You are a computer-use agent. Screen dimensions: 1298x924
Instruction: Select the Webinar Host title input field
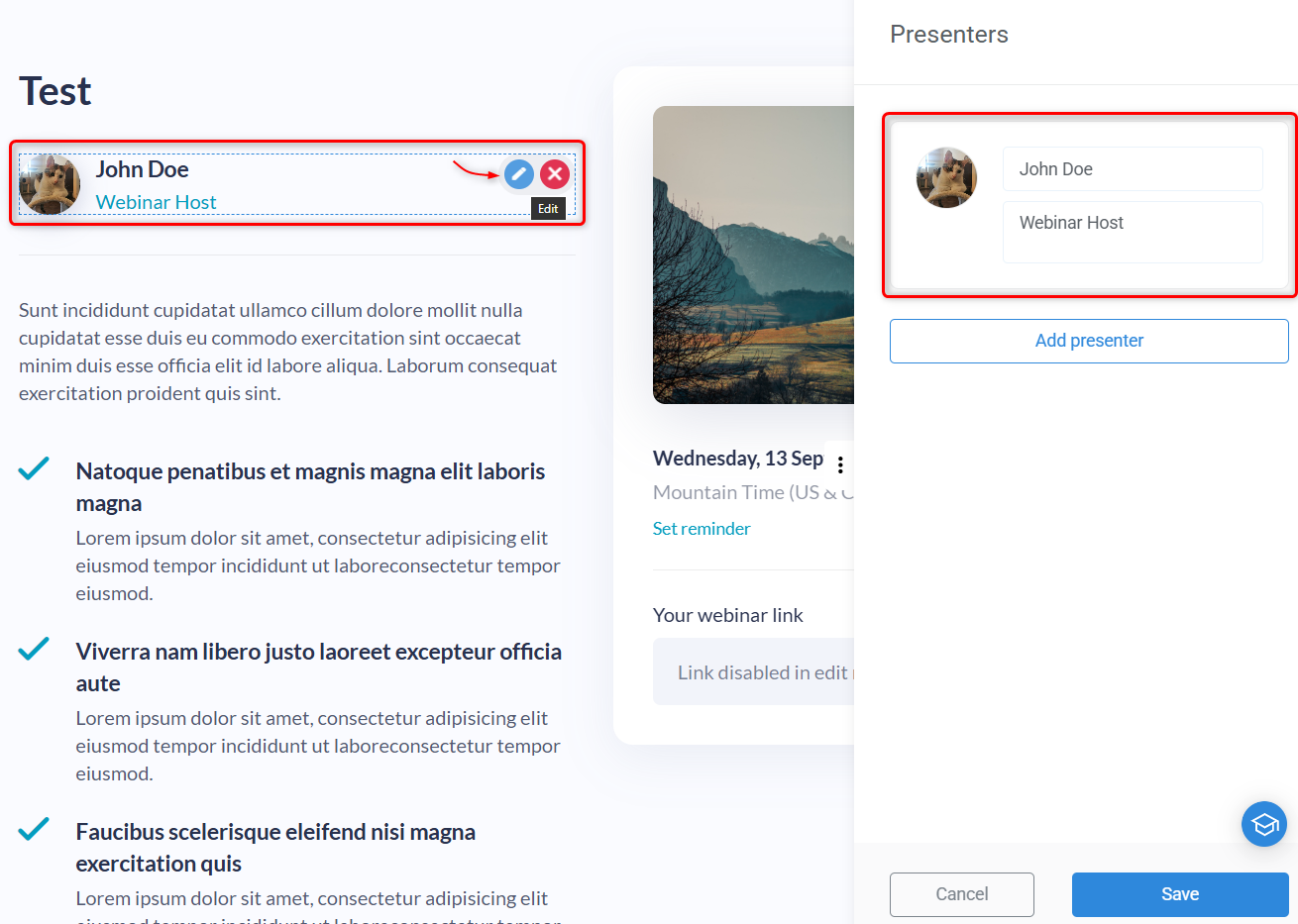[1133, 232]
